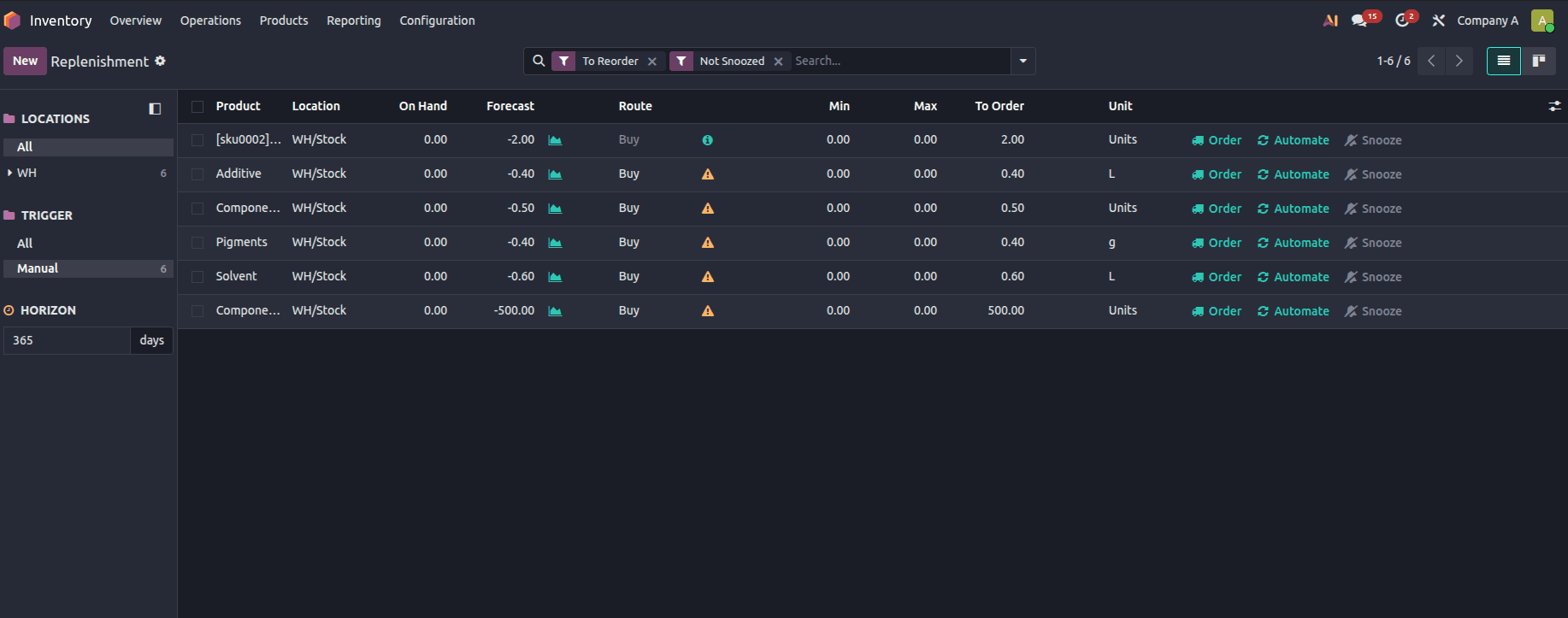Tick the checkbox for Pigments row
This screenshot has width=1568, height=618.
tap(197, 243)
